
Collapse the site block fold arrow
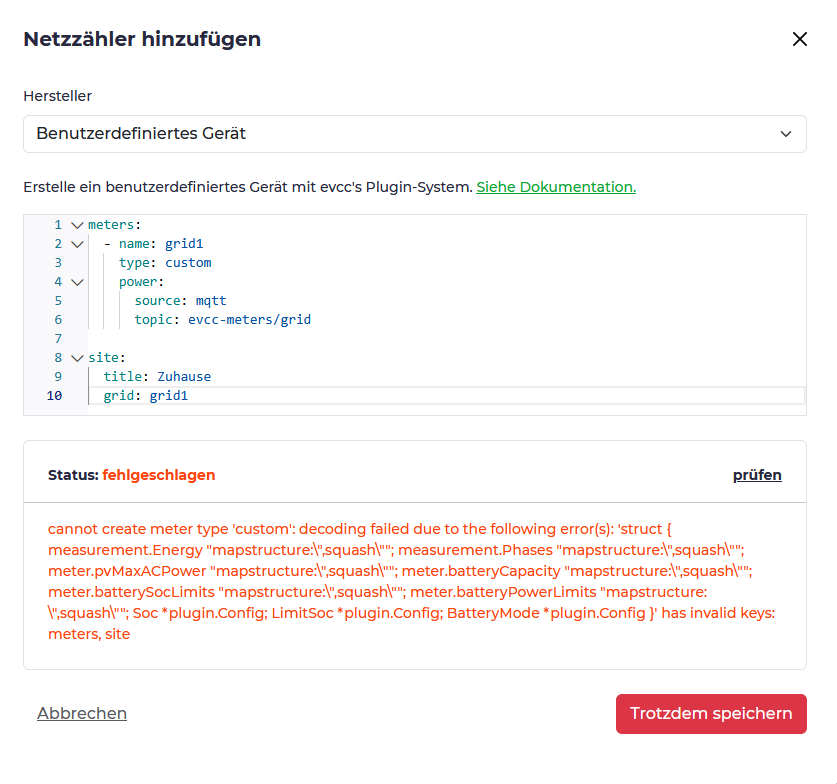click(77, 357)
